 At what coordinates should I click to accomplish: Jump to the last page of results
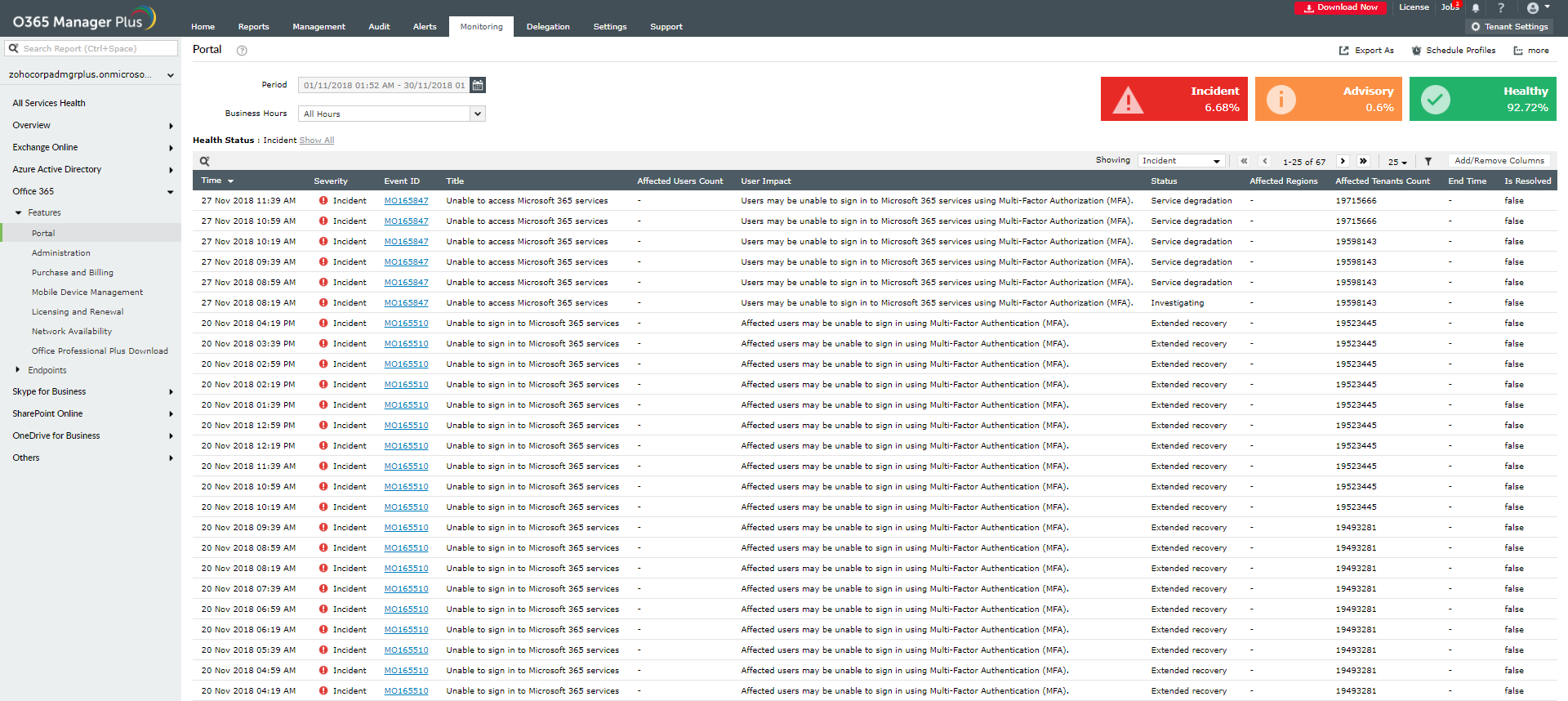coord(1363,161)
